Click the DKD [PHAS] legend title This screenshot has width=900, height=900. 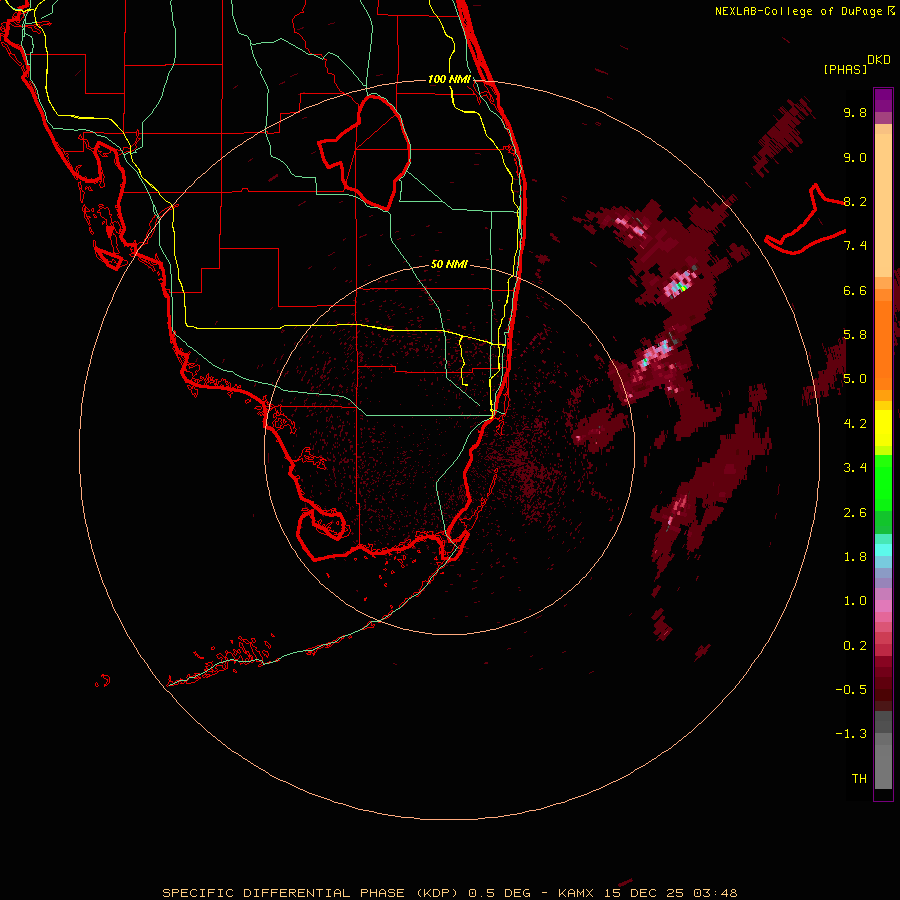[x=856, y=65]
